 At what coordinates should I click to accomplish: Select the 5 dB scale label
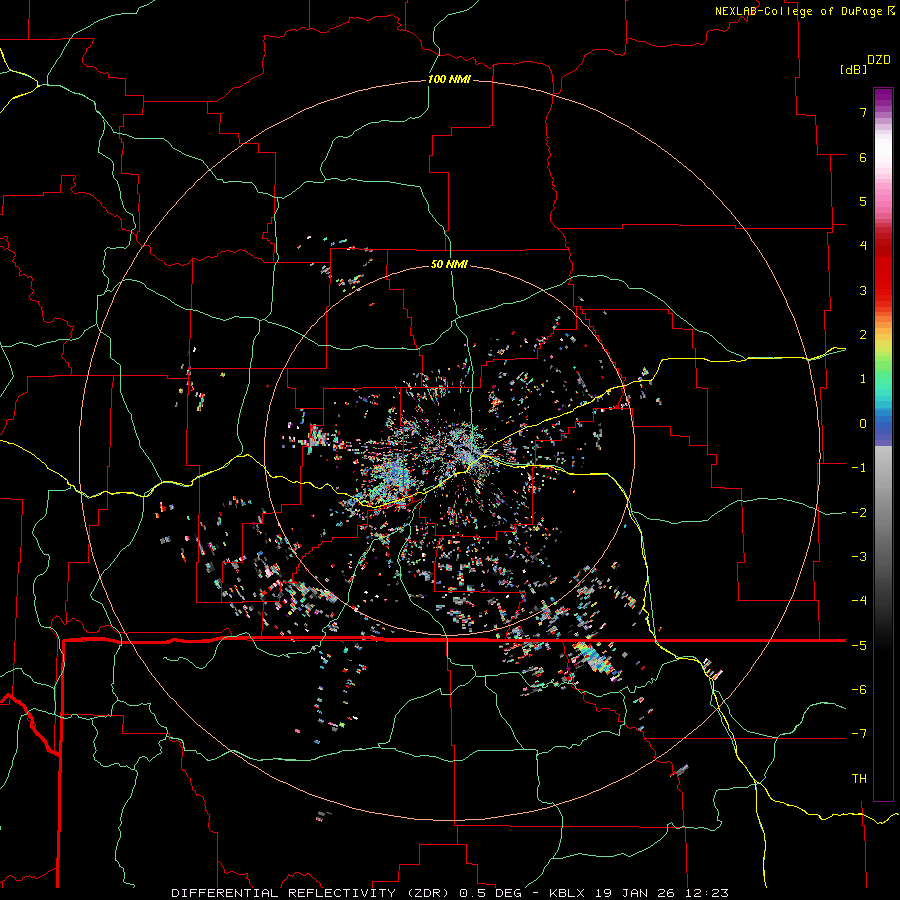(x=863, y=201)
